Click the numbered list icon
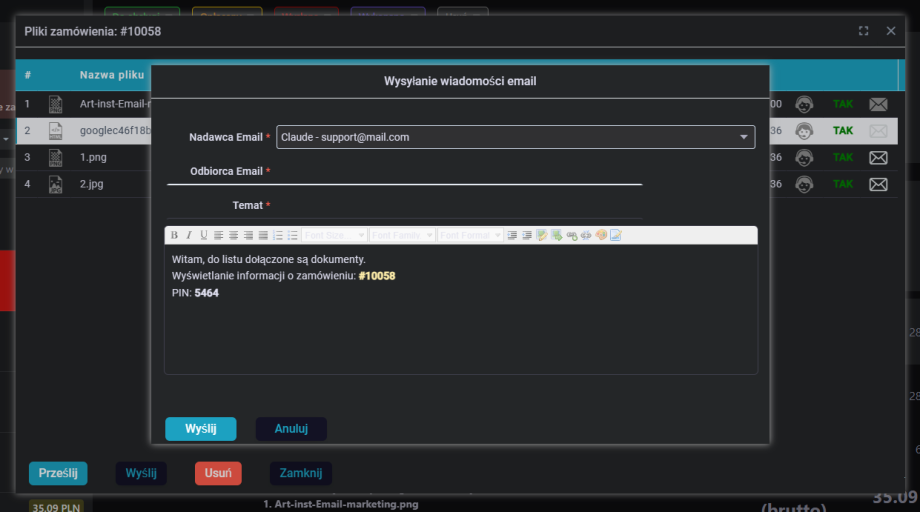The image size is (920, 512). tap(278, 236)
